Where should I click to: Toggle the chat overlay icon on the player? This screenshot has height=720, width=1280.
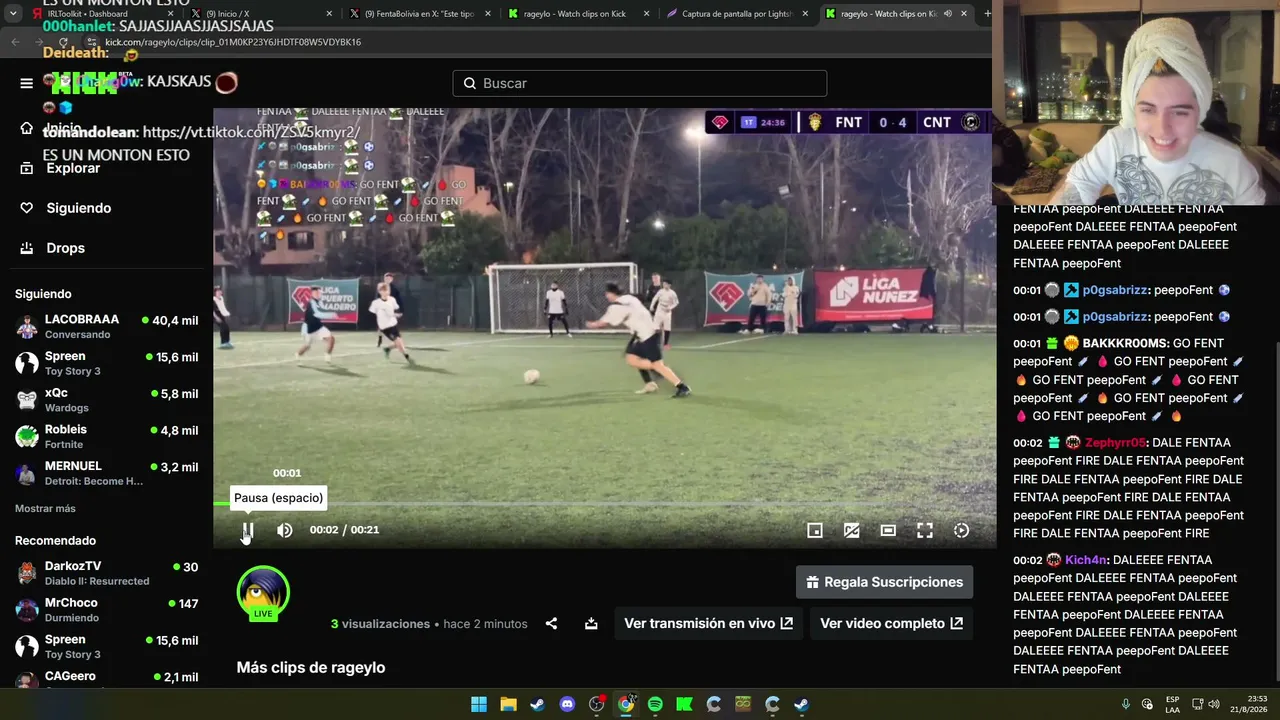tap(852, 531)
